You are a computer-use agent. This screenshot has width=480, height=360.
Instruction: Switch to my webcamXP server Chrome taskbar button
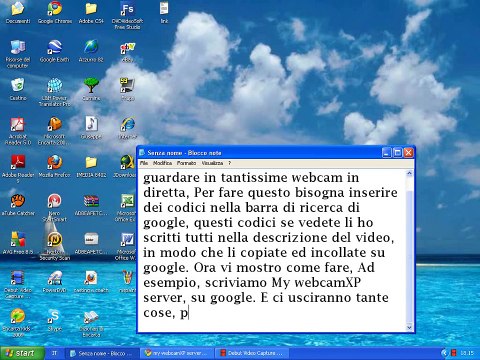(177, 353)
